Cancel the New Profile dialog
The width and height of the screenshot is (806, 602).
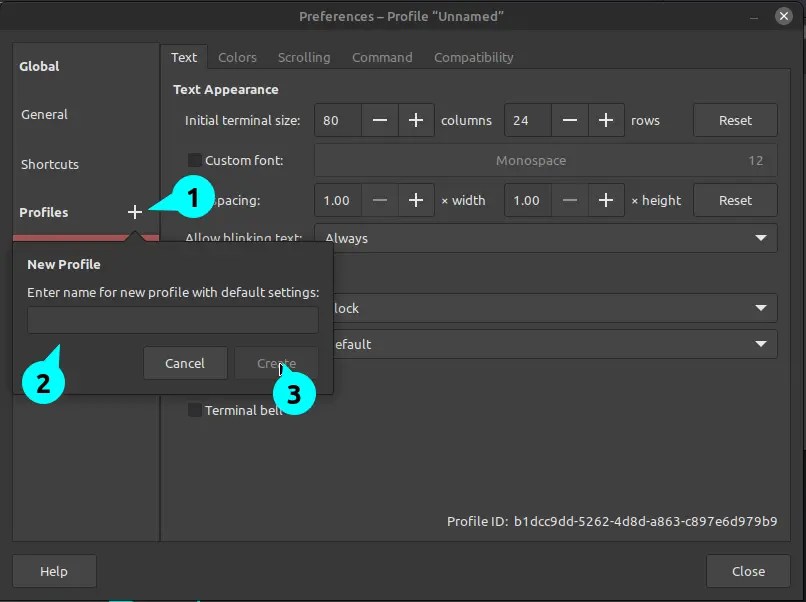coord(185,363)
